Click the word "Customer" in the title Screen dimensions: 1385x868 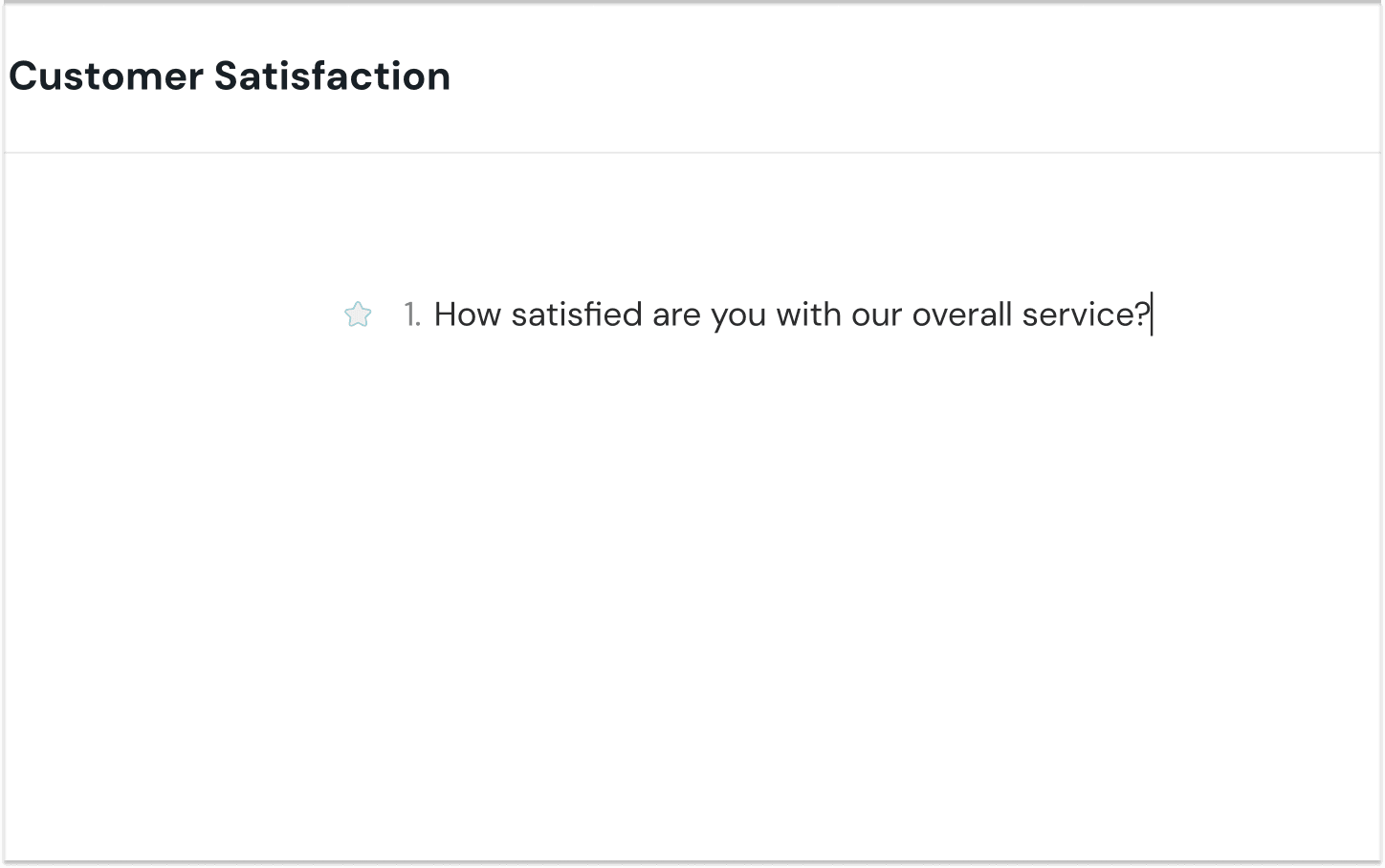(x=106, y=76)
